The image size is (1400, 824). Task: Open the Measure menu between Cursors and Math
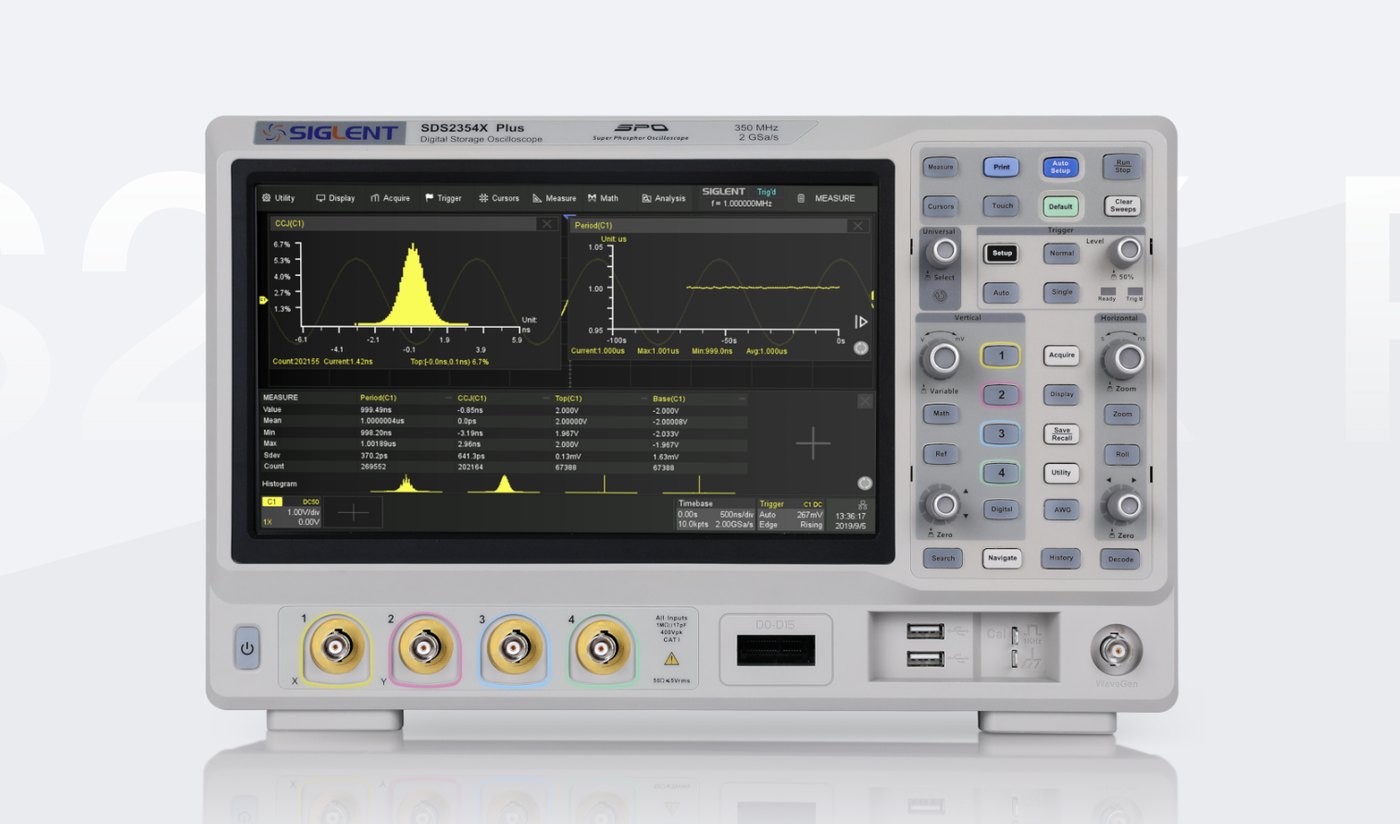point(554,198)
